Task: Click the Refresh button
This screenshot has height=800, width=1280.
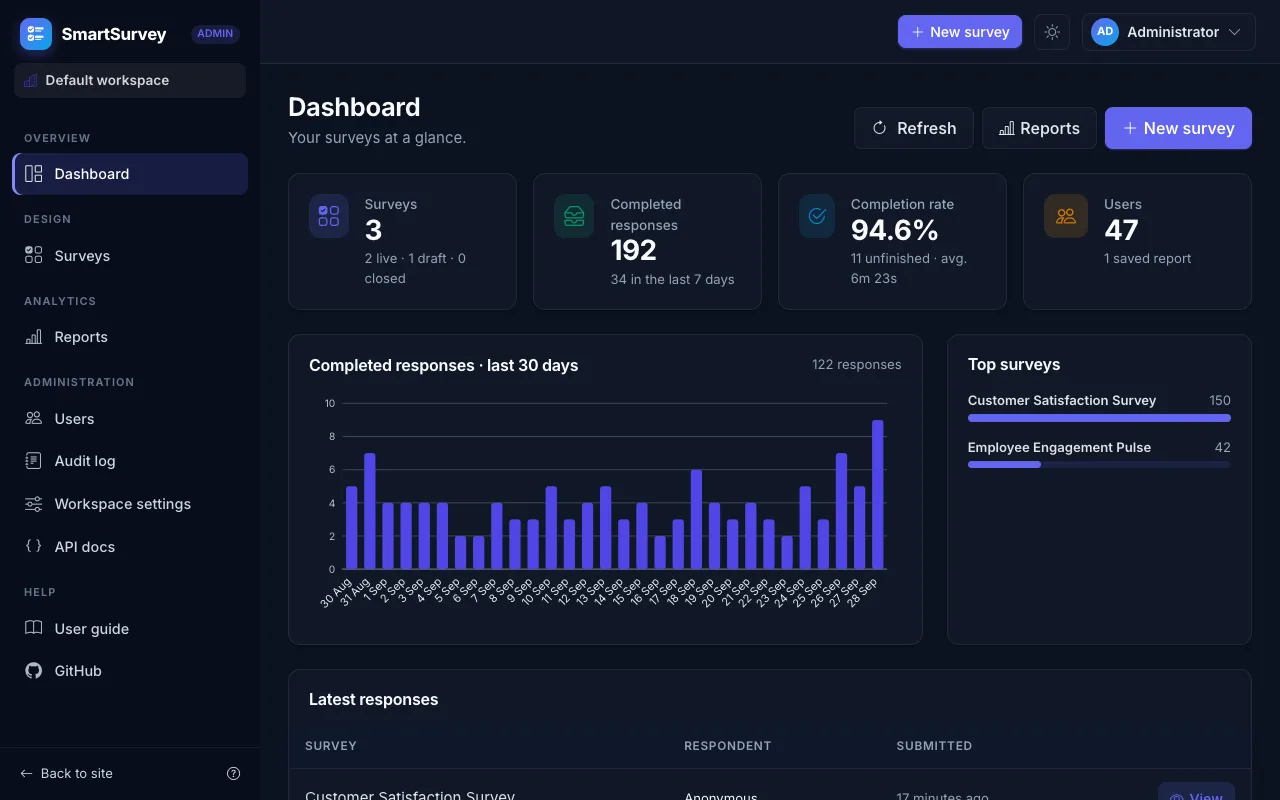Action: coord(914,128)
